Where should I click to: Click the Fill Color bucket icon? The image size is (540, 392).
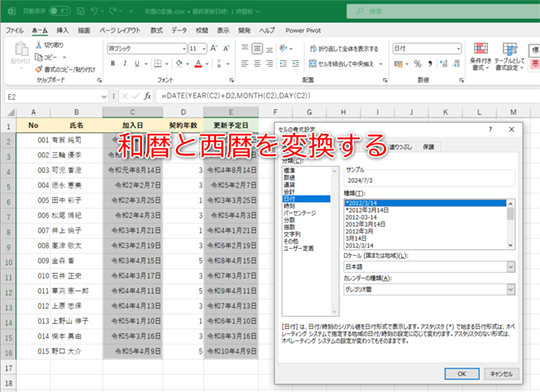(x=179, y=63)
